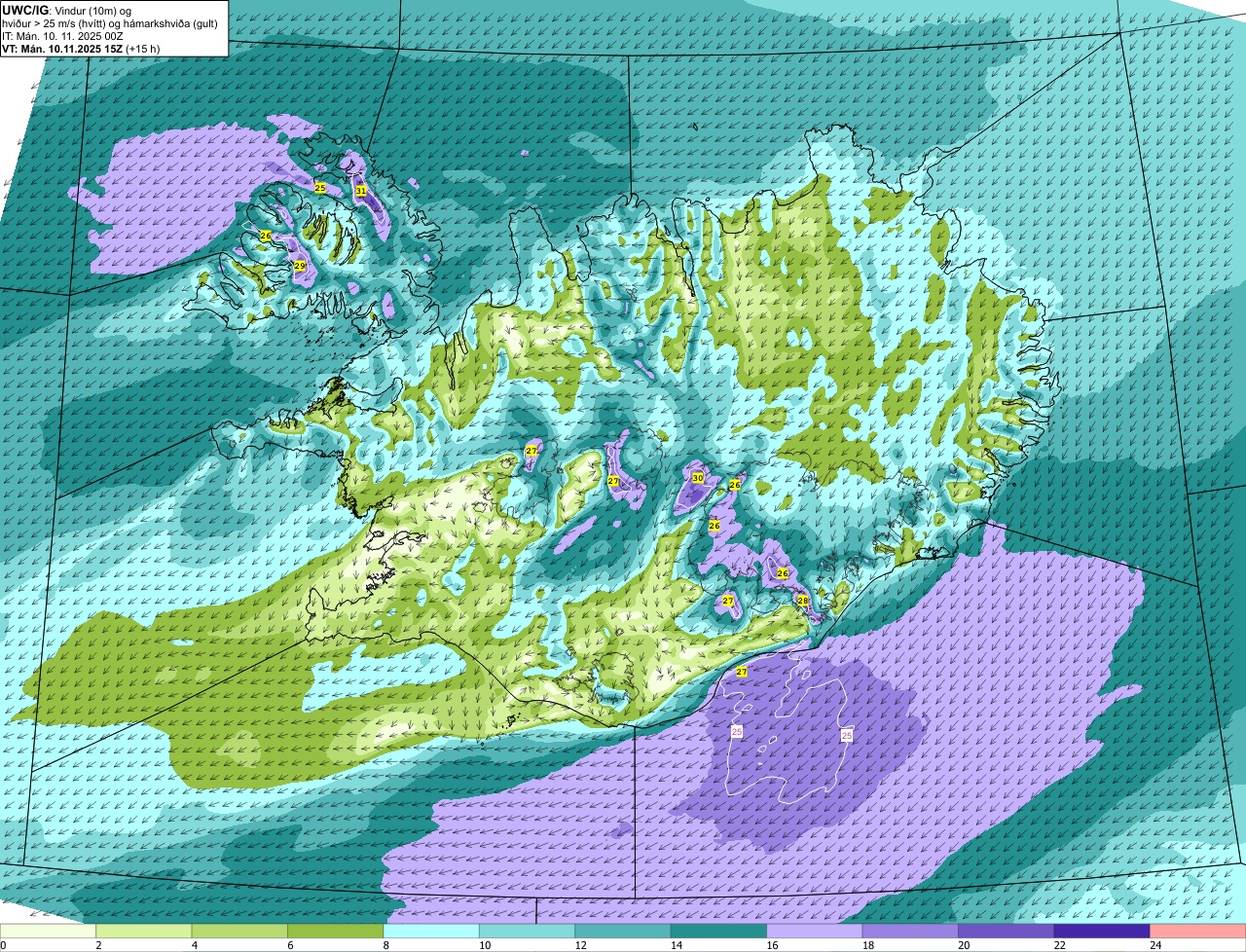
Task: Click the dark purple 22–24 m/s legend swatch
Action: 1102,932
